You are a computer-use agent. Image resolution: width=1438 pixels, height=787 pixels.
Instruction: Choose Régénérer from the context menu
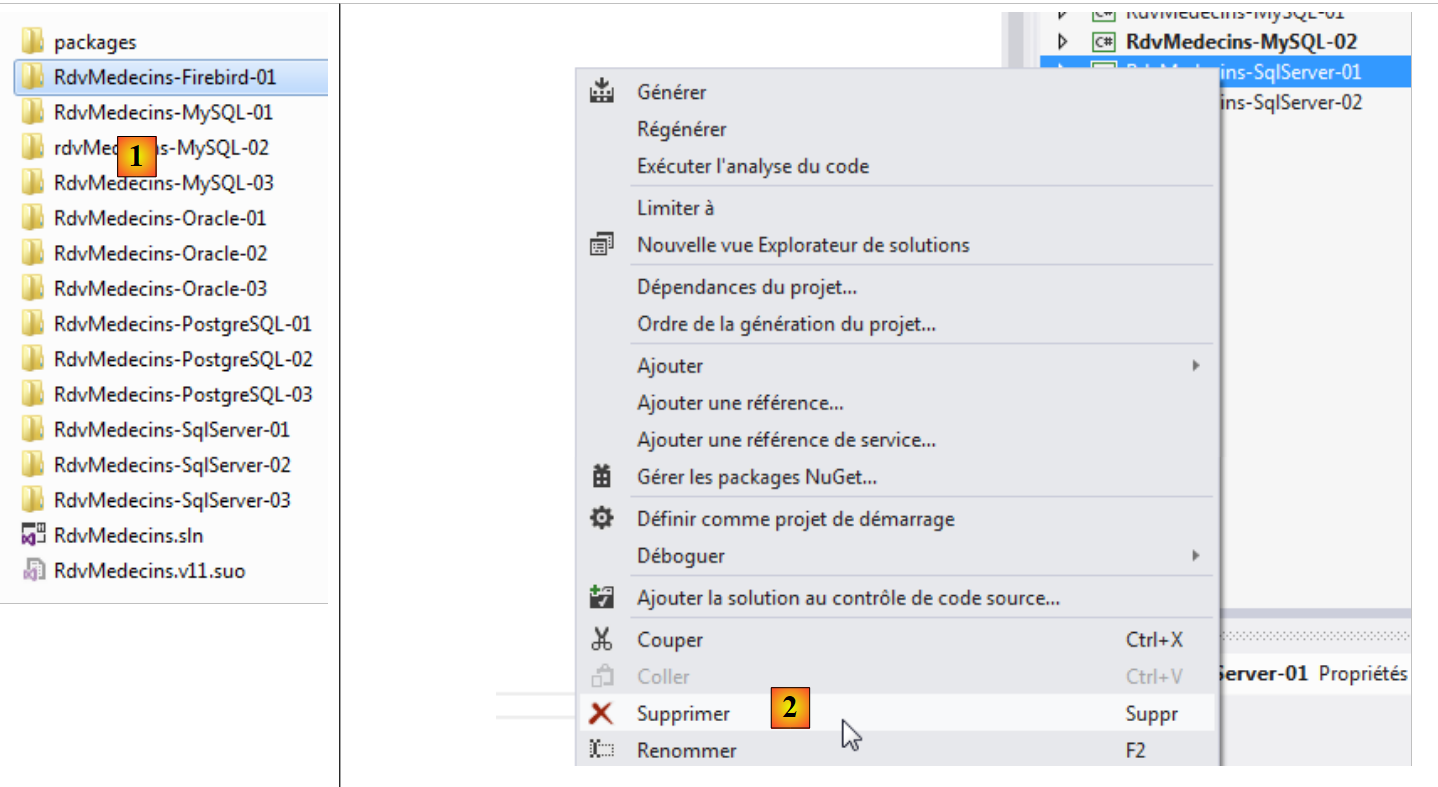point(682,129)
